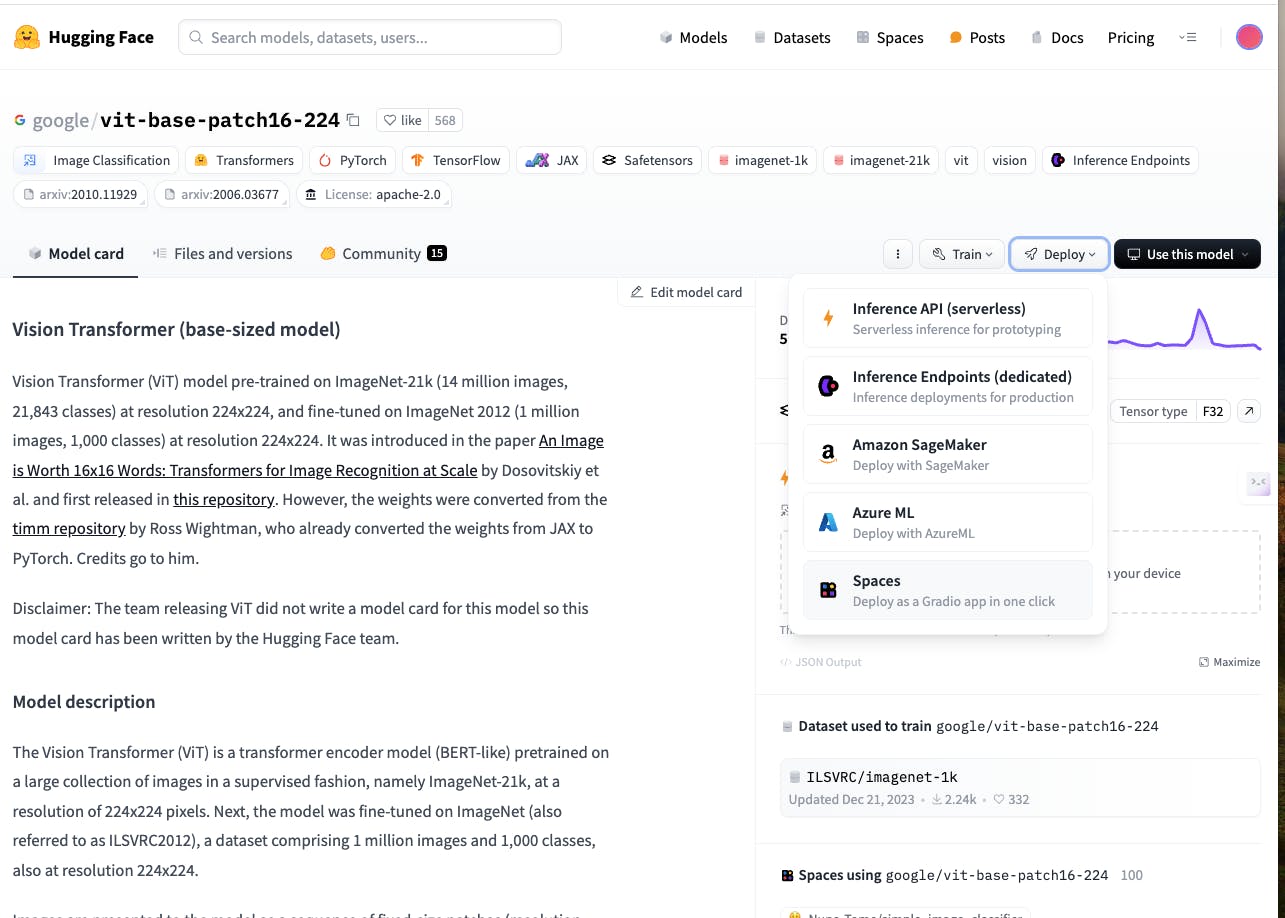The height and width of the screenshot is (918, 1285).
Task: Click the Image Classification tag
Action: 97,160
